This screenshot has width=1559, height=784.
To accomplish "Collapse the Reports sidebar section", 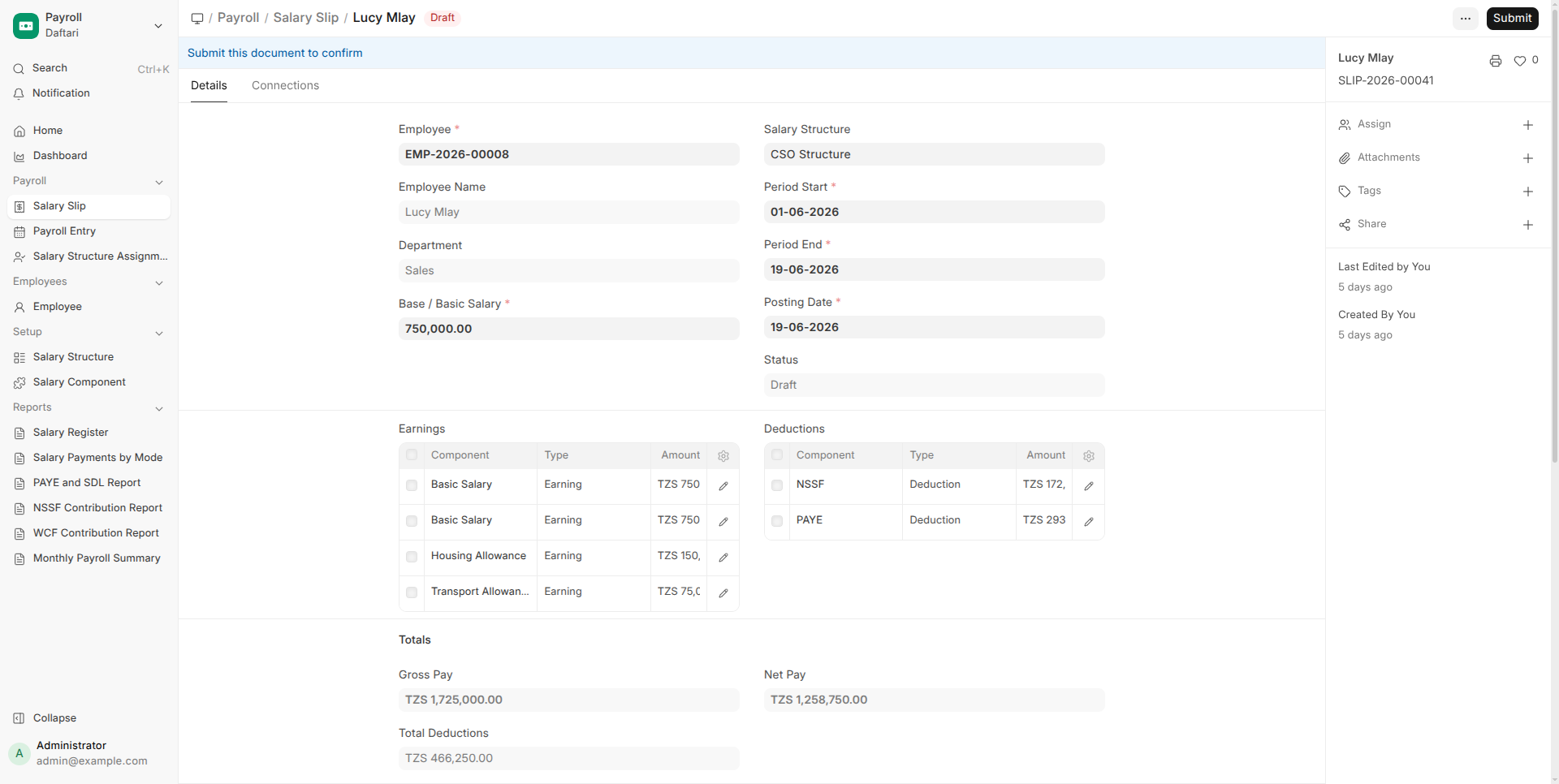I will pos(159,408).
